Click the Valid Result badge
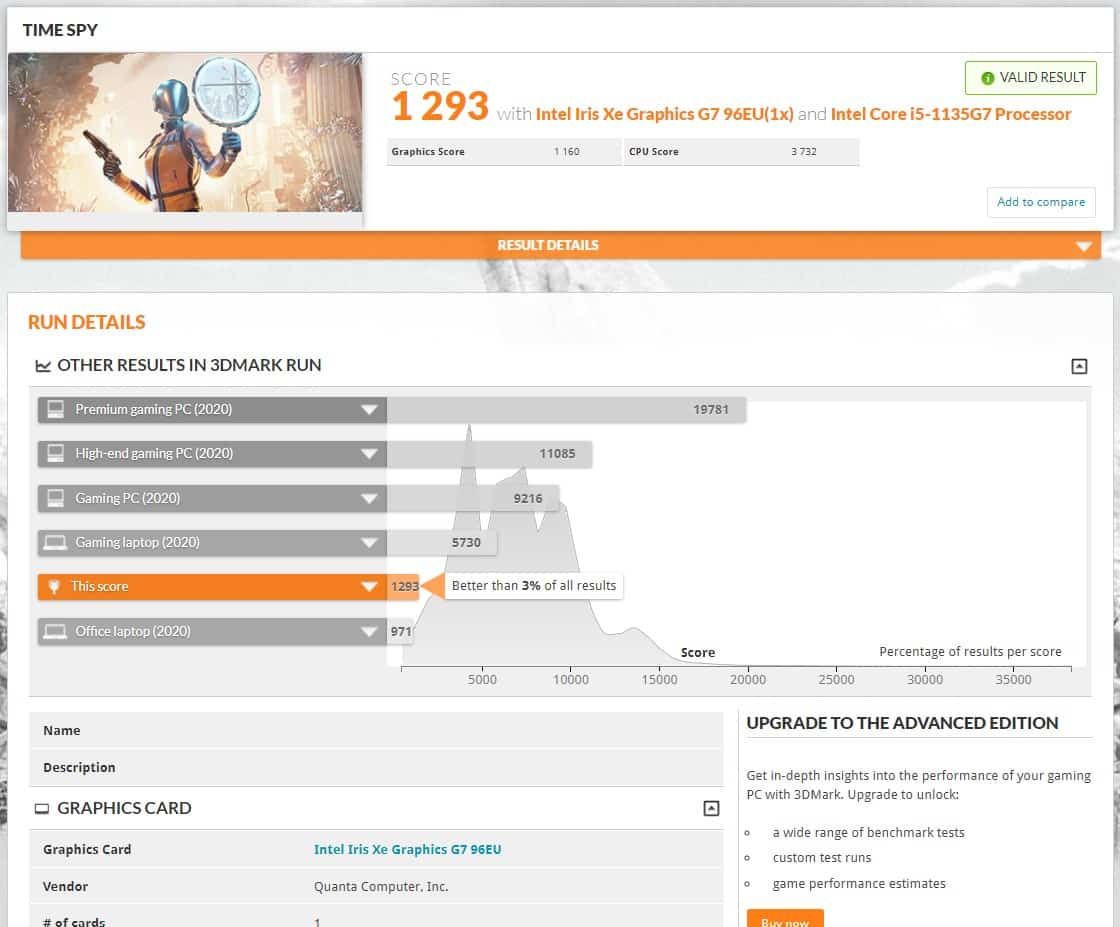Screen dimensions: 1120x927 coord(1031,78)
